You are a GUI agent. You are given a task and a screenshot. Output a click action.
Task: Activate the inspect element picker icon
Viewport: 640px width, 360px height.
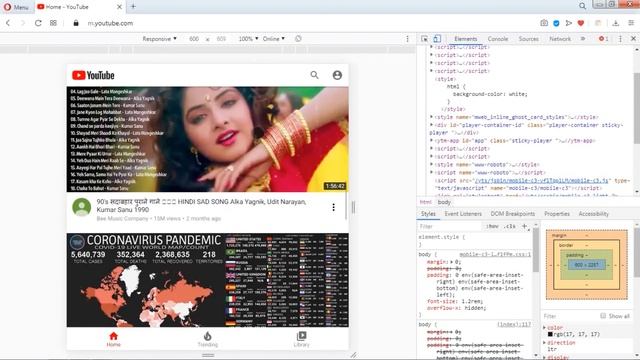click(x=424, y=39)
